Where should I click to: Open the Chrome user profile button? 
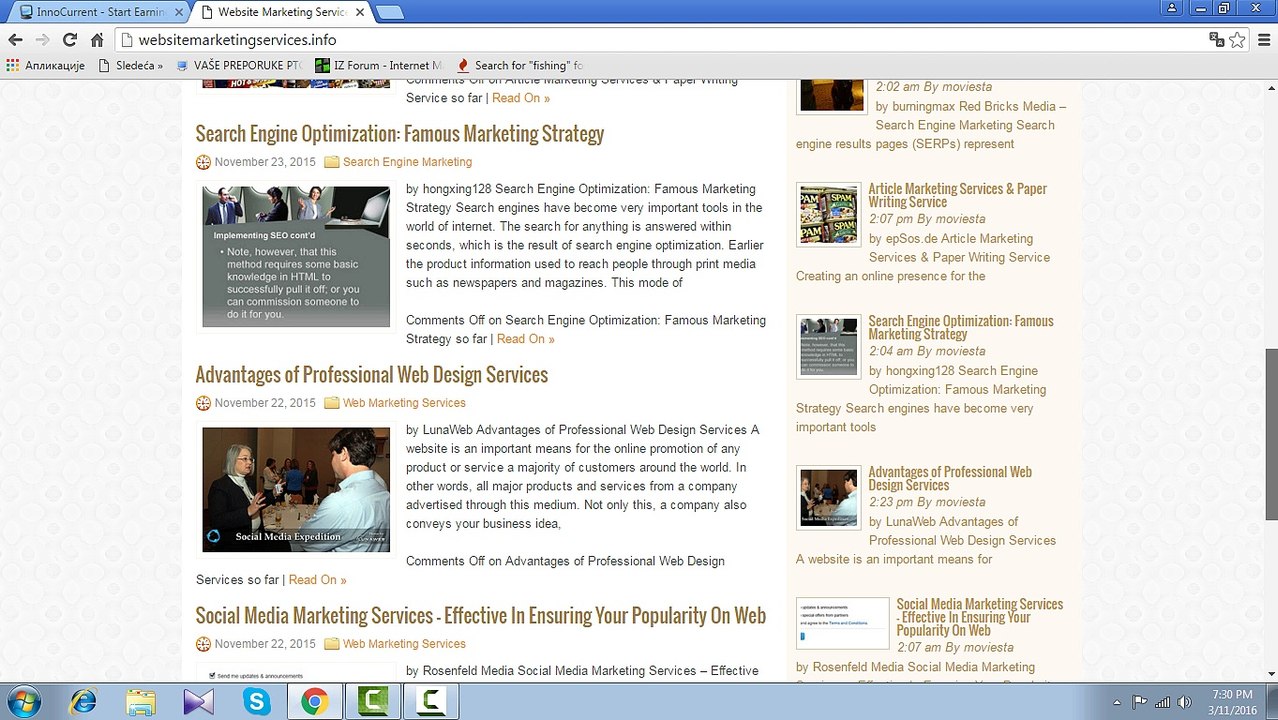pos(1173,7)
